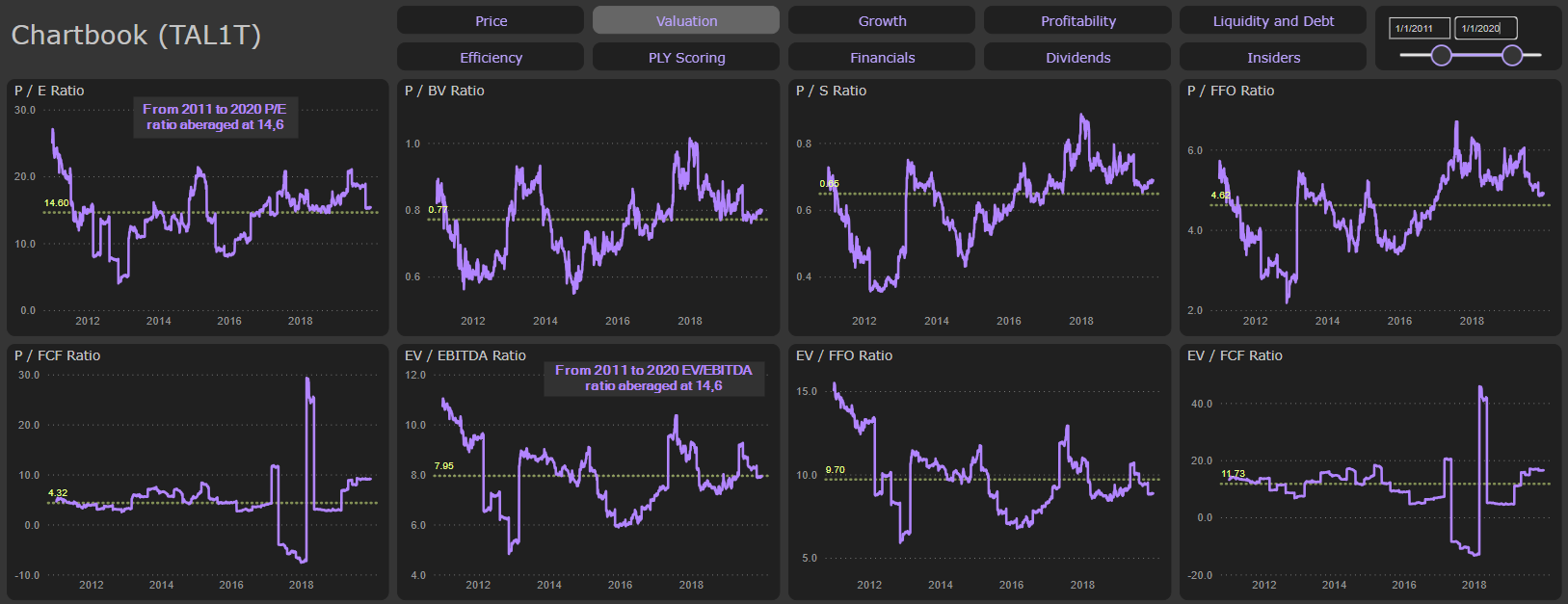
Task: Grab the left date range slider handle
Action: pos(1442,55)
